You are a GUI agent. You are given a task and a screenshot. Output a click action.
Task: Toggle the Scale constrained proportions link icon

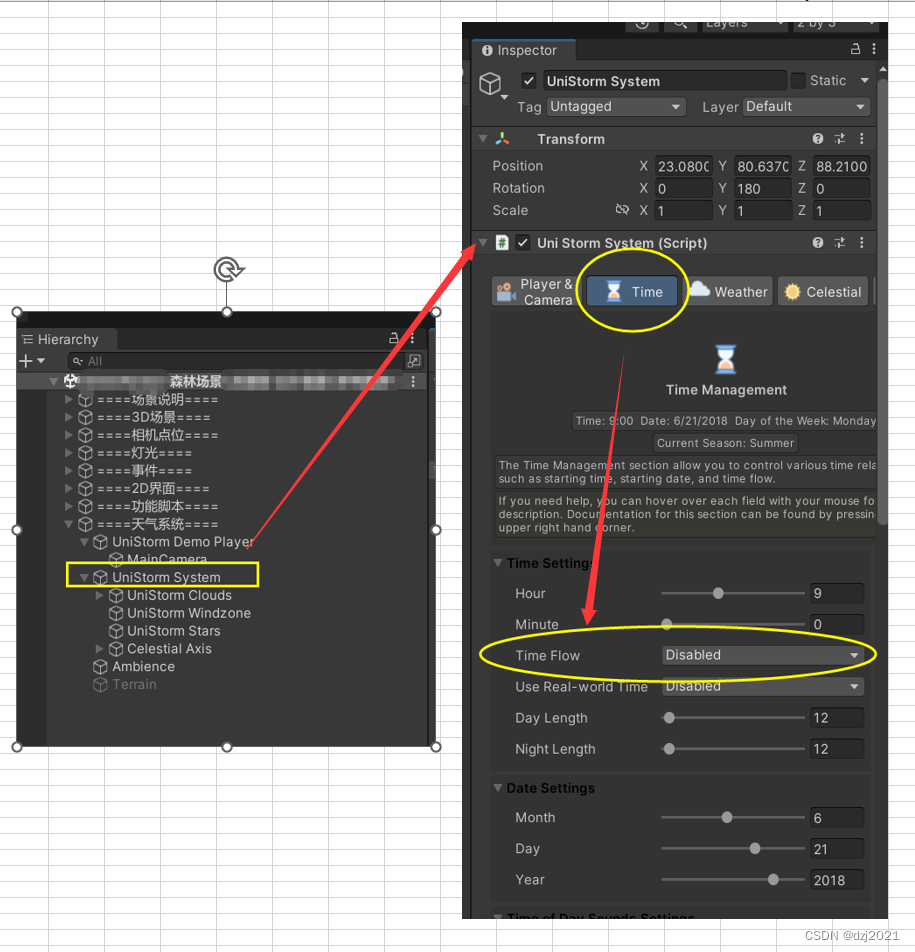(622, 209)
